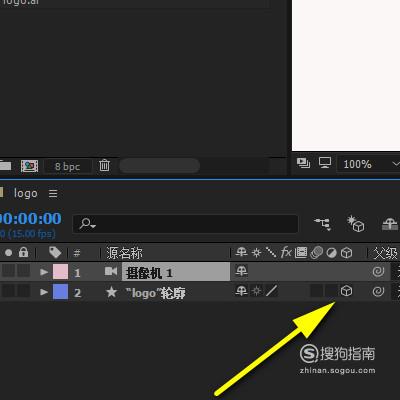This screenshot has width=400, height=400.
Task: Click the lock column header icon
Action: pyautogui.click(x=23, y=252)
